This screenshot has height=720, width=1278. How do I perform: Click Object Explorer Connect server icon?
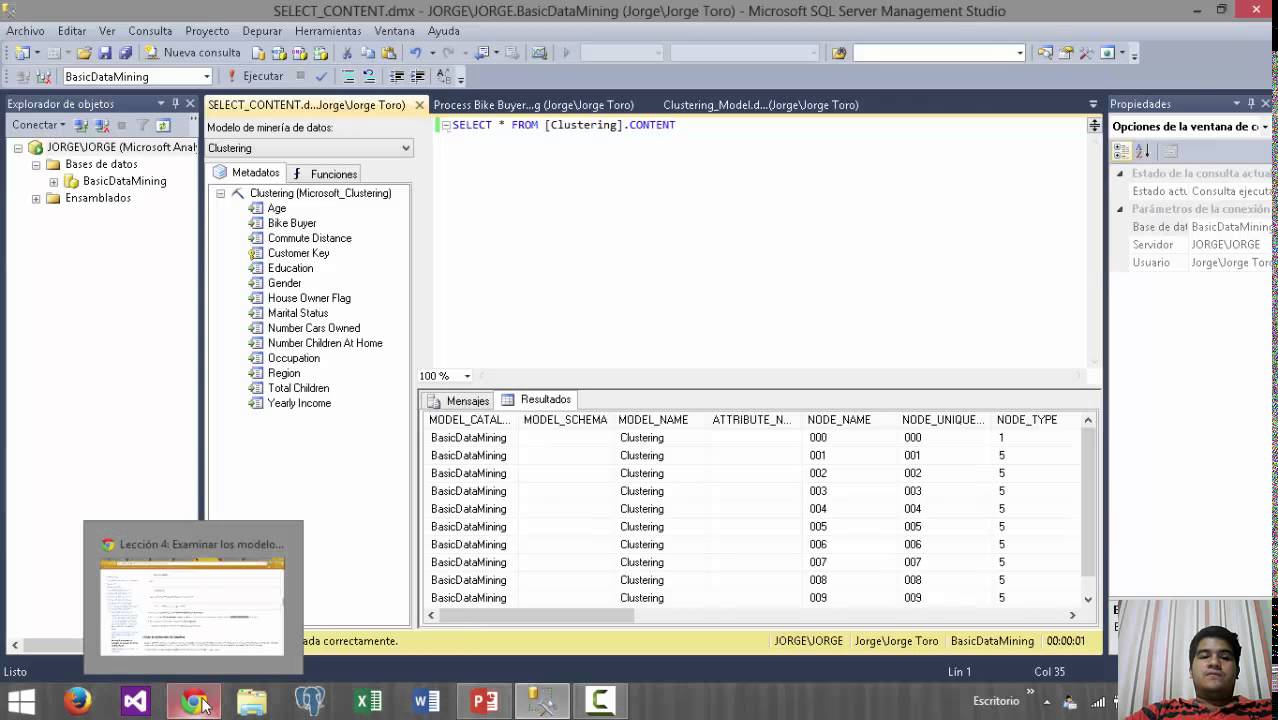tap(80, 125)
